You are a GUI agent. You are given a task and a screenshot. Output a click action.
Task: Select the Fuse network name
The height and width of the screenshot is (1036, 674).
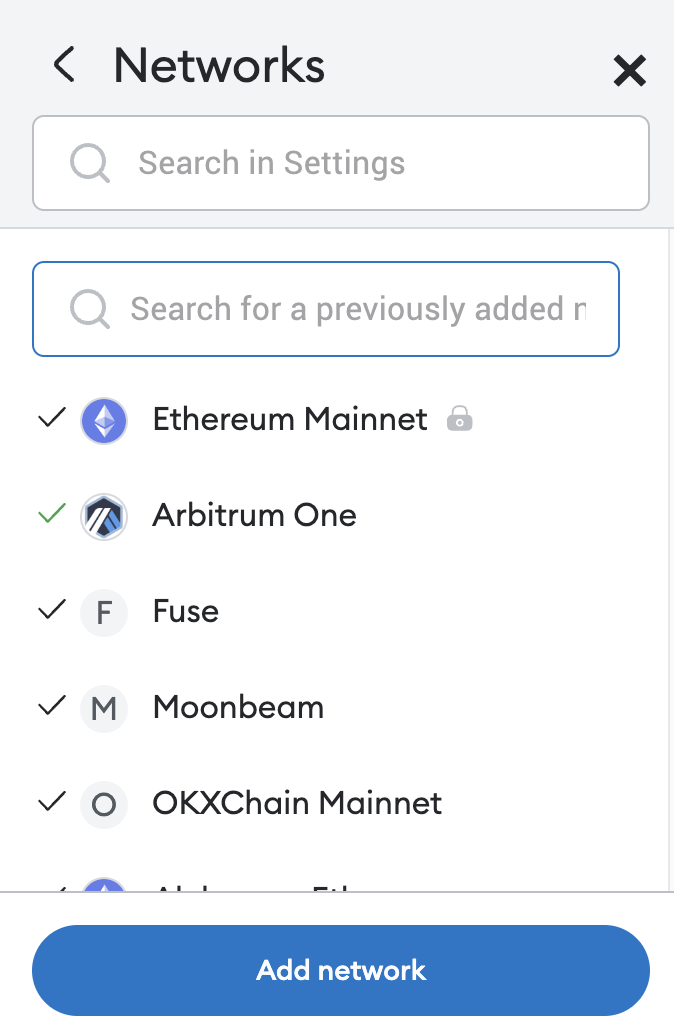tap(186, 612)
